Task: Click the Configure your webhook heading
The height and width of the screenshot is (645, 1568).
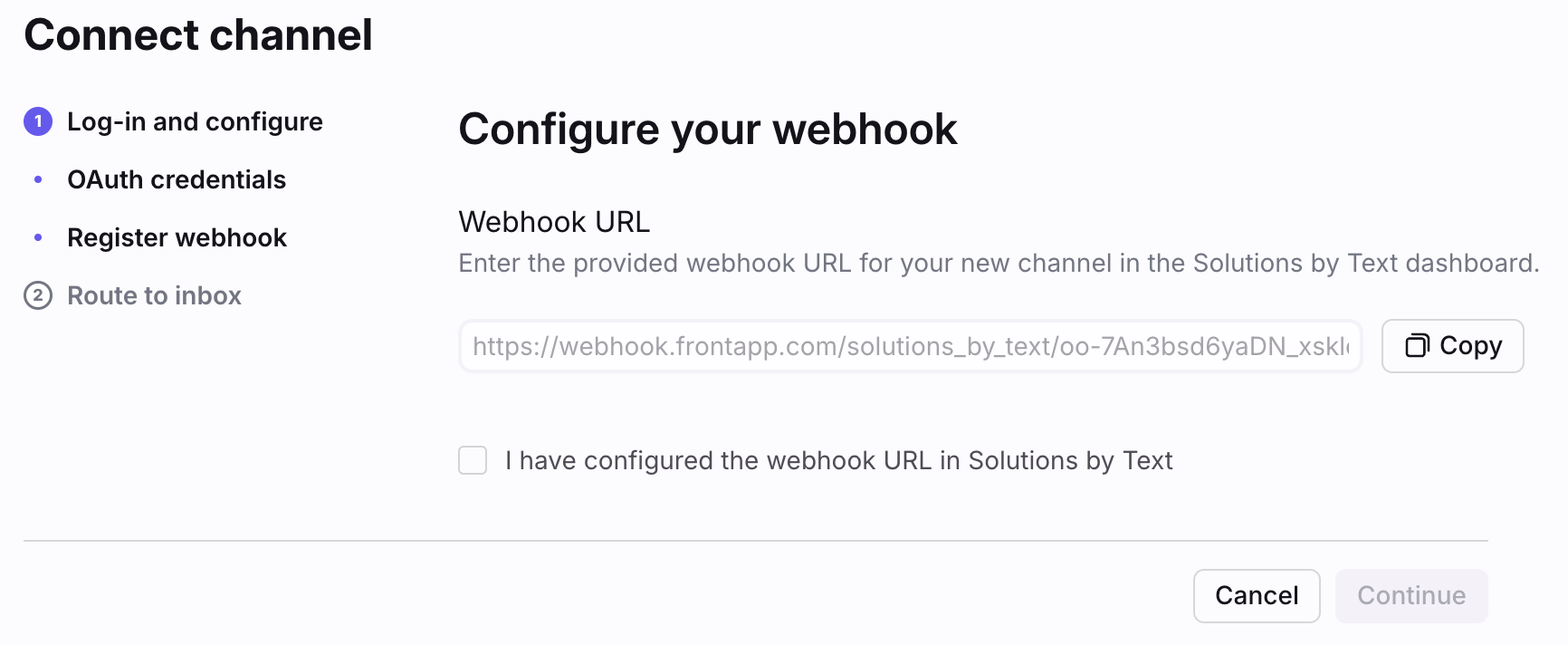Action: click(x=707, y=130)
